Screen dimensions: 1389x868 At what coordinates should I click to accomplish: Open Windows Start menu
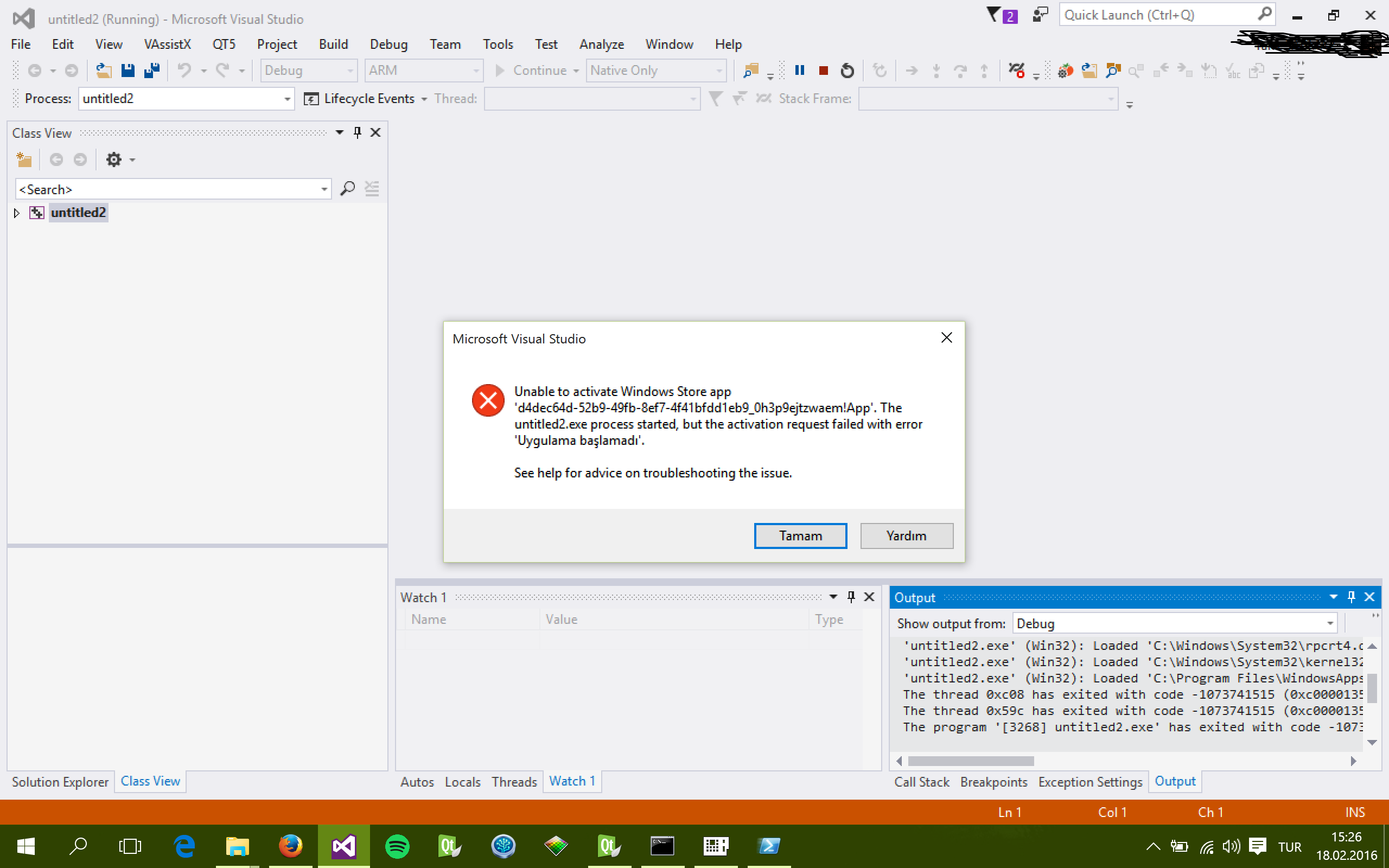pos(26,846)
